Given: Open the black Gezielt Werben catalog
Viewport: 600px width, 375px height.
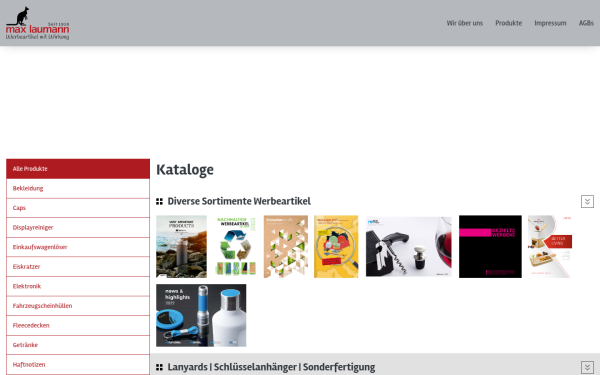Looking at the screenshot, I should [x=490, y=246].
